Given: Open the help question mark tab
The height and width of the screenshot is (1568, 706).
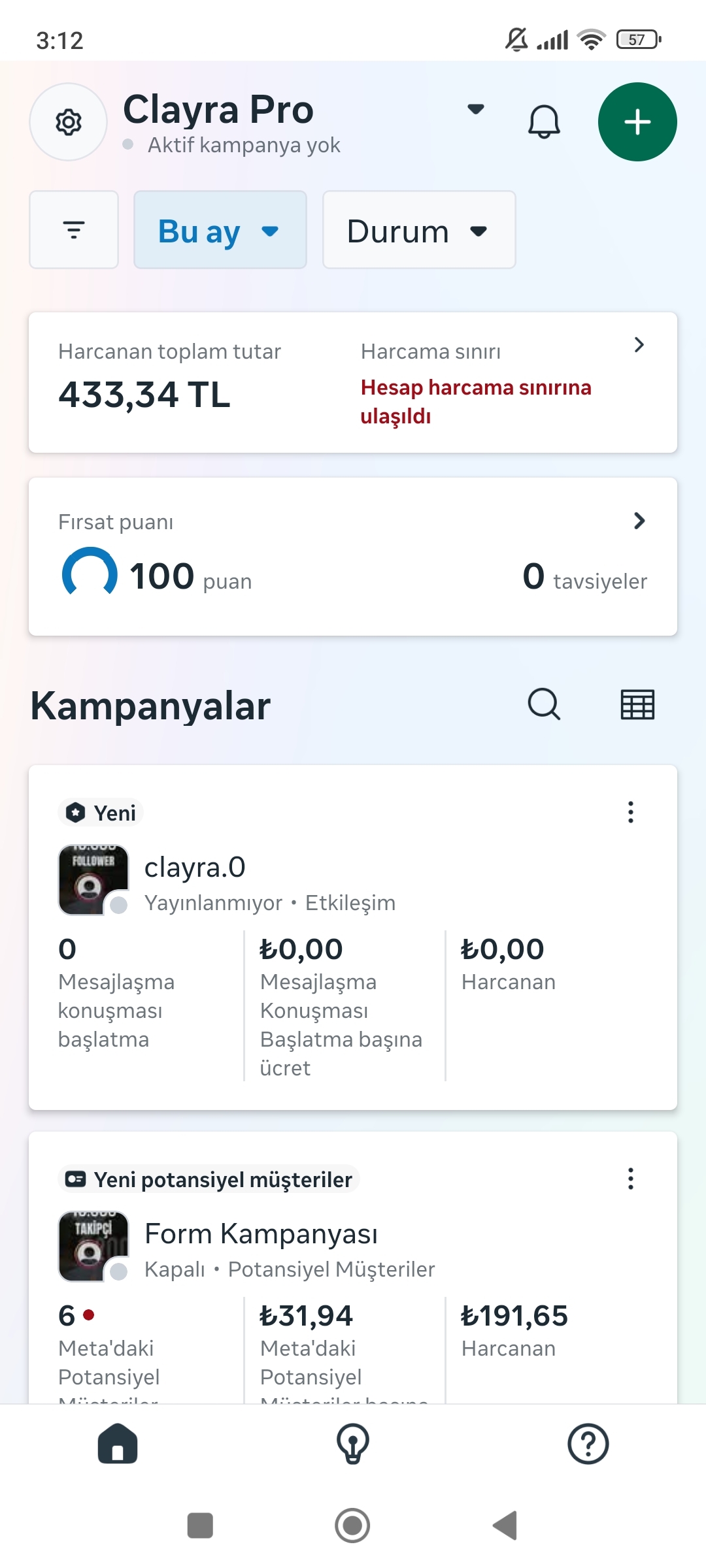Looking at the screenshot, I should (x=588, y=1444).
